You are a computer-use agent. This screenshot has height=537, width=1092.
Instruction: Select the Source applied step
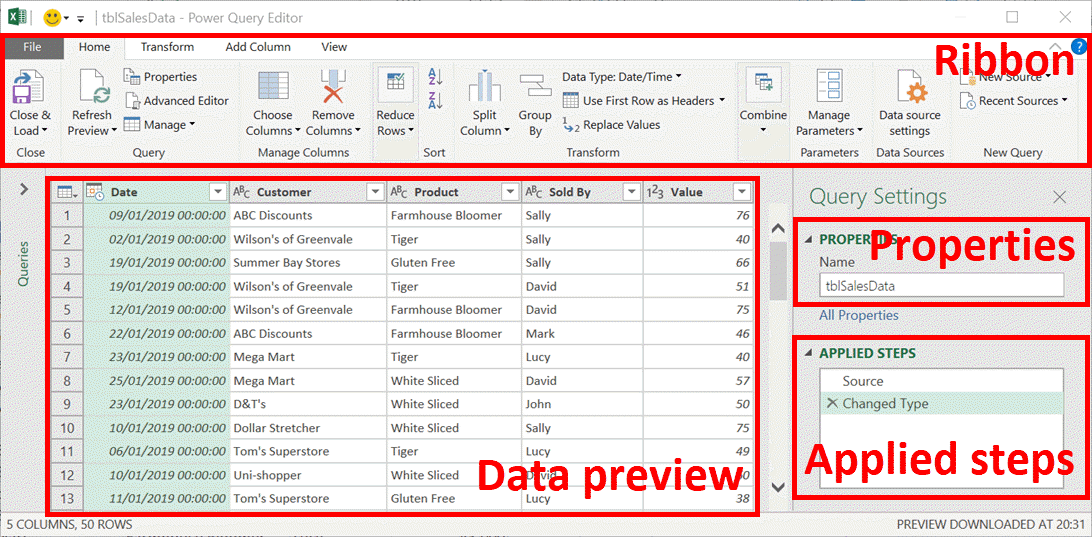click(862, 381)
